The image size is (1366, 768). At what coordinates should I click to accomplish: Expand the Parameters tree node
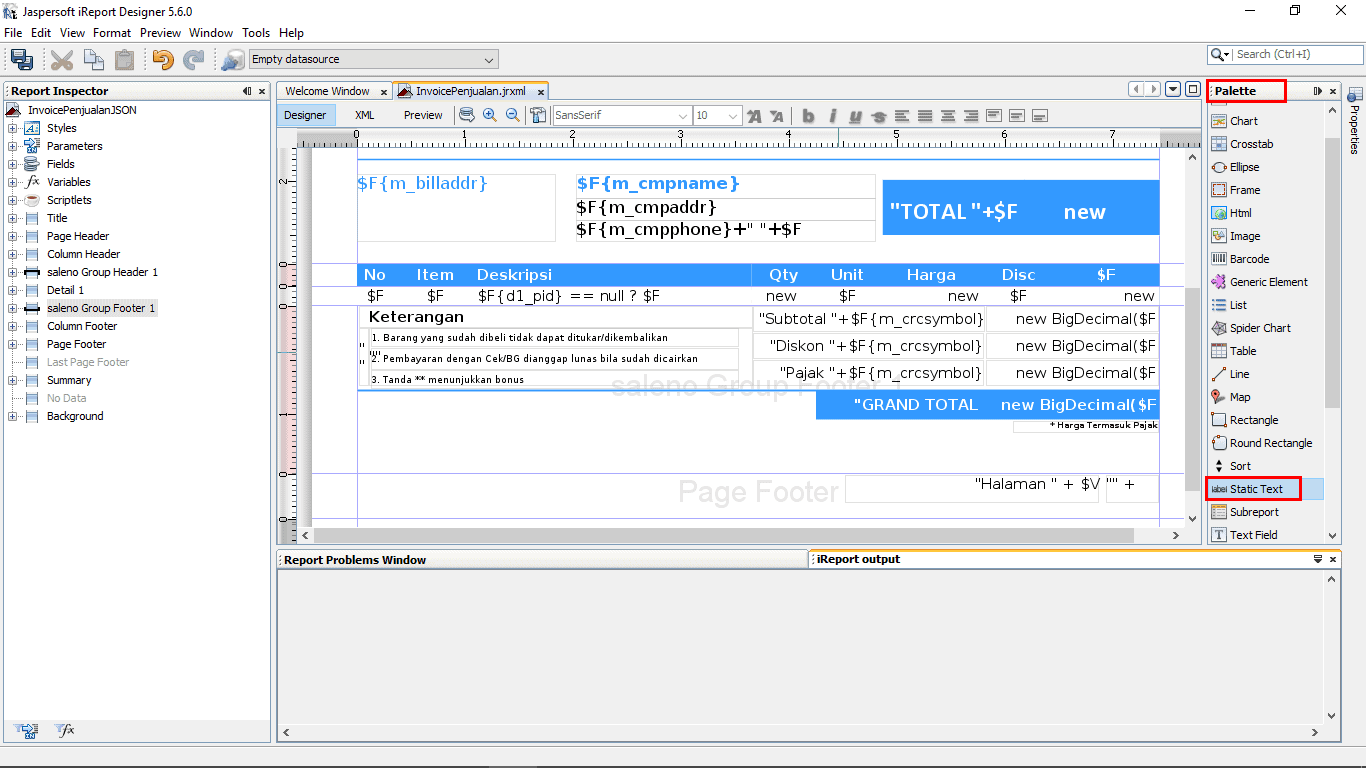pos(13,146)
